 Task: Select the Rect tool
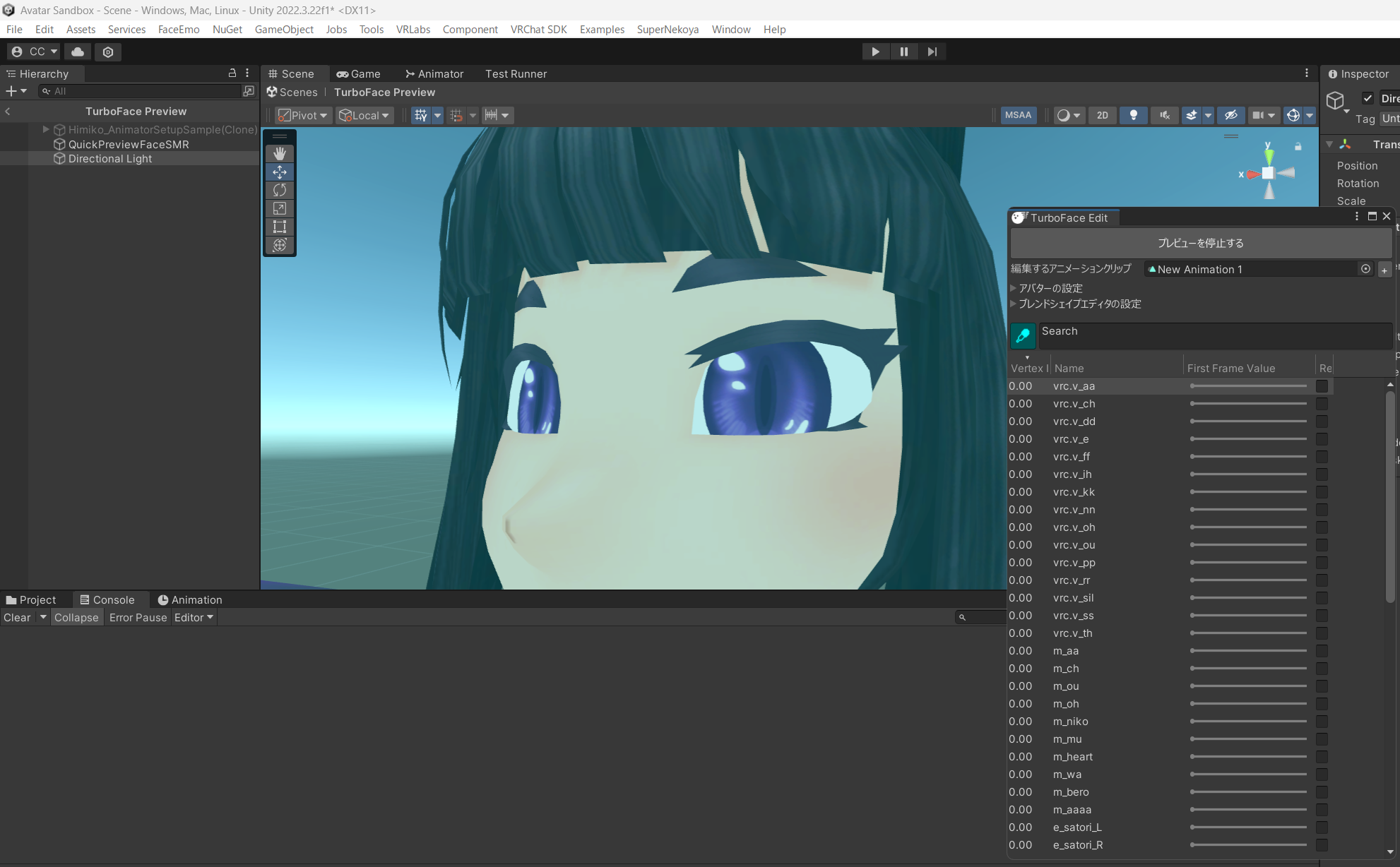280,227
